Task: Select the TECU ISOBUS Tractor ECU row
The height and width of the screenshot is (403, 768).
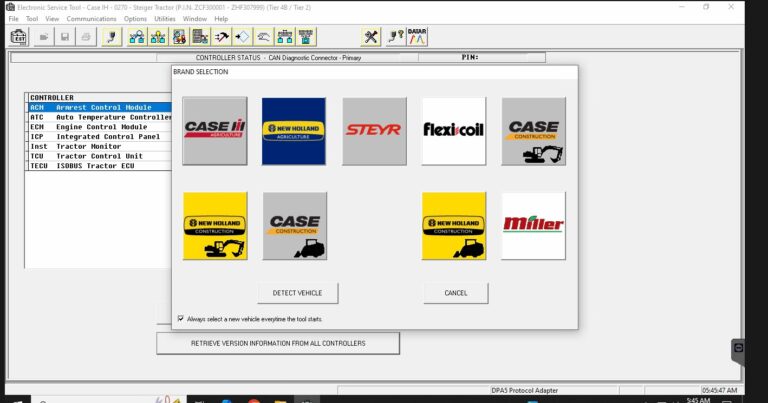Action: [99, 166]
